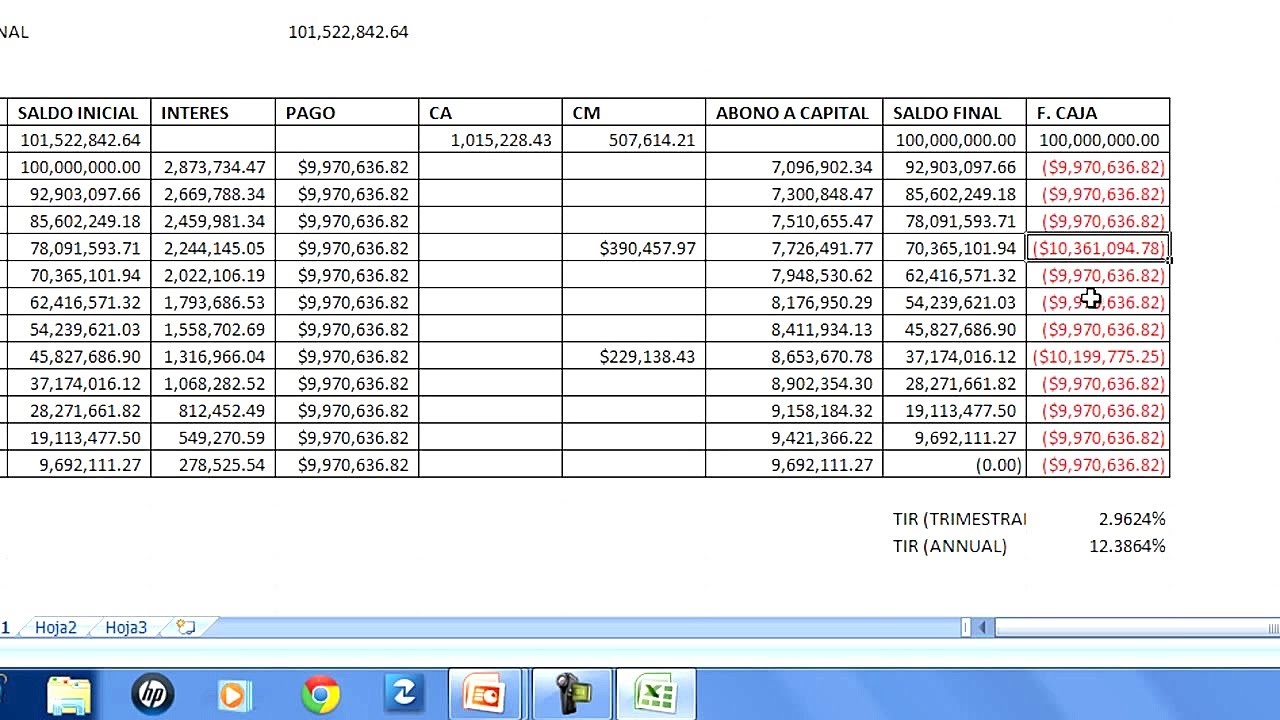The width and height of the screenshot is (1280, 720).
Task: Select the final balance cell (0.00)
Action: (x=954, y=464)
